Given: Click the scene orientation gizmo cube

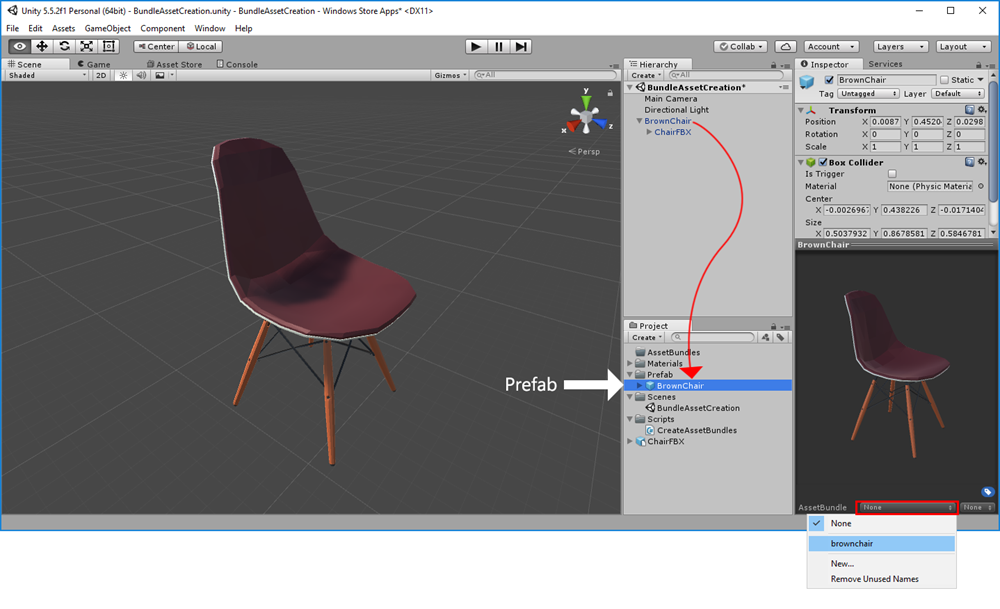Looking at the screenshot, I should point(585,117).
